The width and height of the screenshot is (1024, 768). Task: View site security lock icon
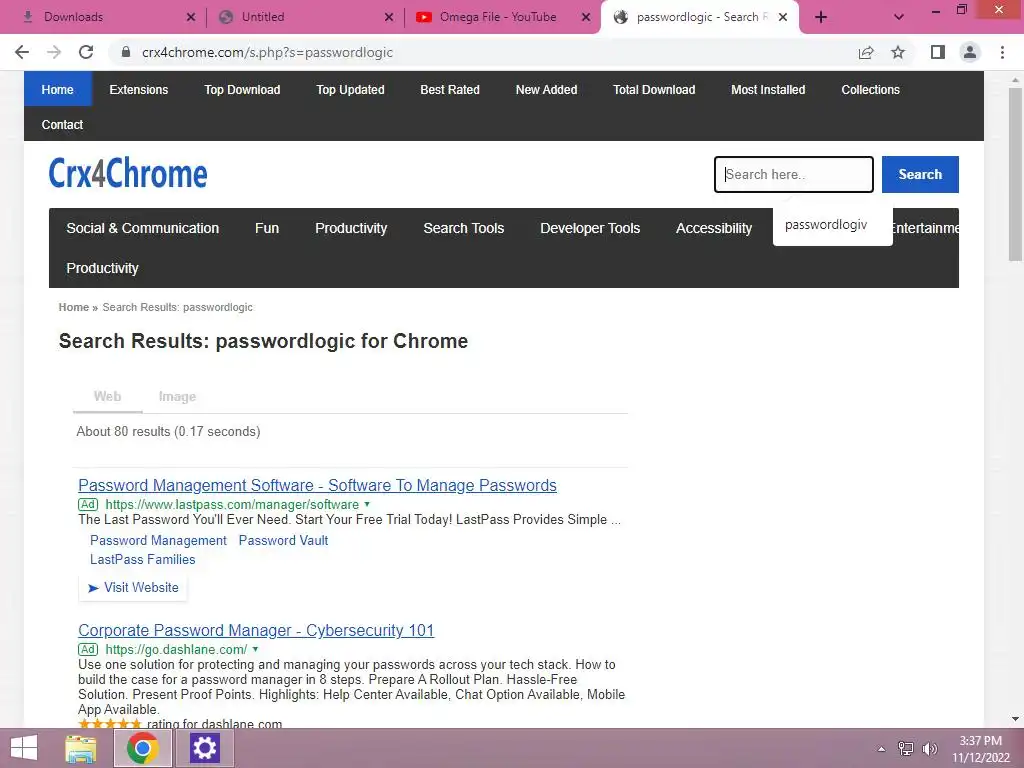tap(126, 52)
